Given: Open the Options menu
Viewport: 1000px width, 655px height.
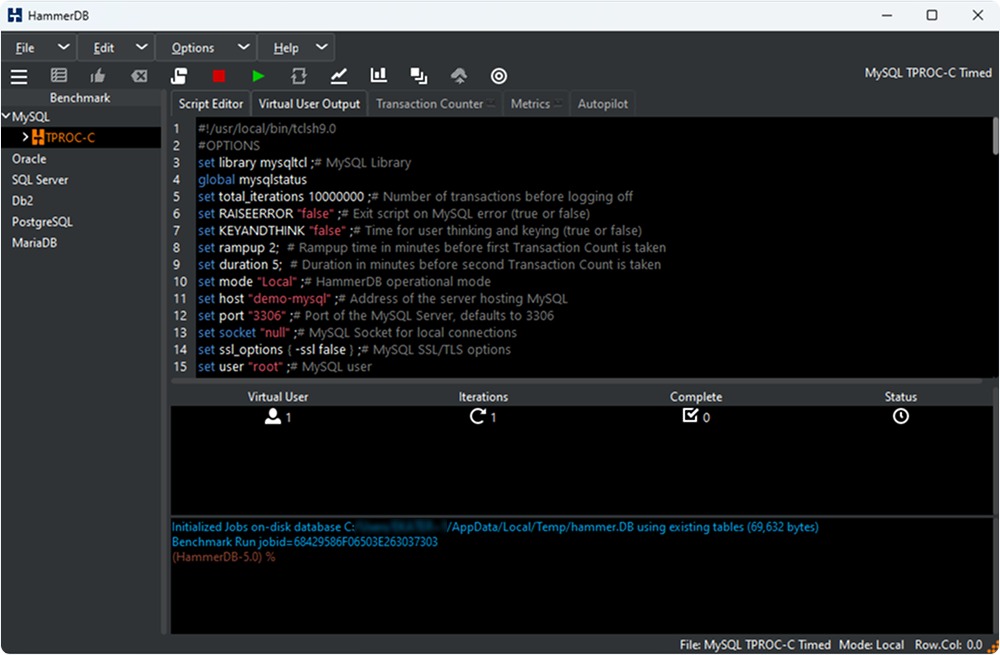Looking at the screenshot, I should [x=193, y=48].
